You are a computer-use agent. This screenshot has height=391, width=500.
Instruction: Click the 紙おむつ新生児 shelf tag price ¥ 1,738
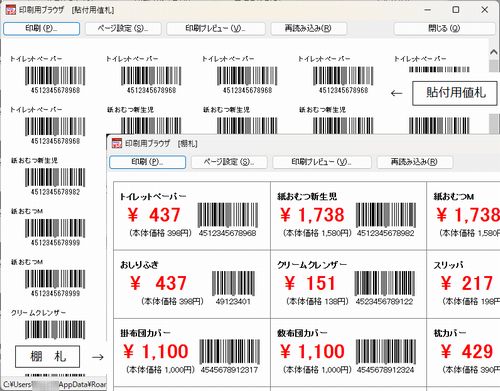click(312, 215)
